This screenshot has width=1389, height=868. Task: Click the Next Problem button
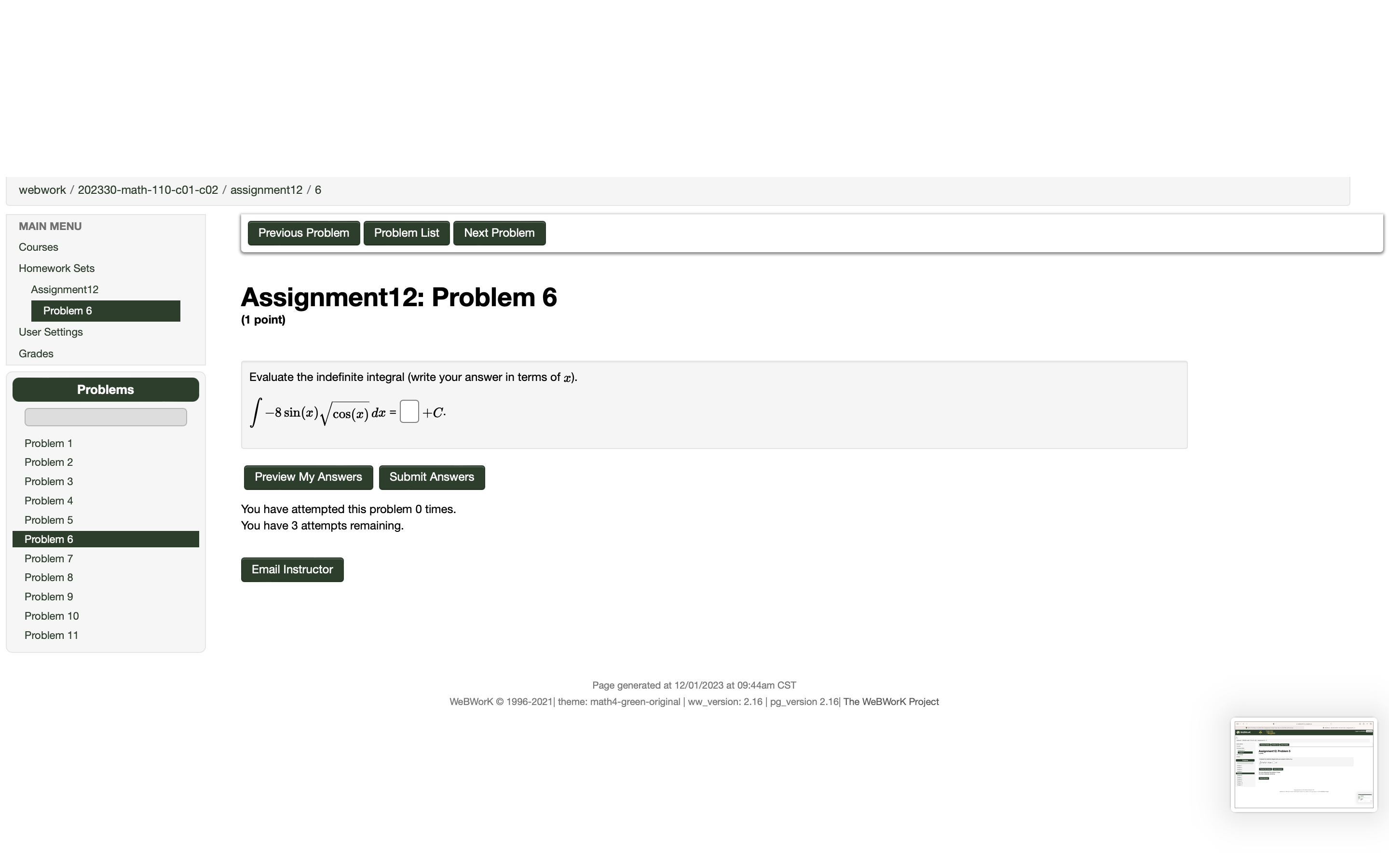(498, 232)
